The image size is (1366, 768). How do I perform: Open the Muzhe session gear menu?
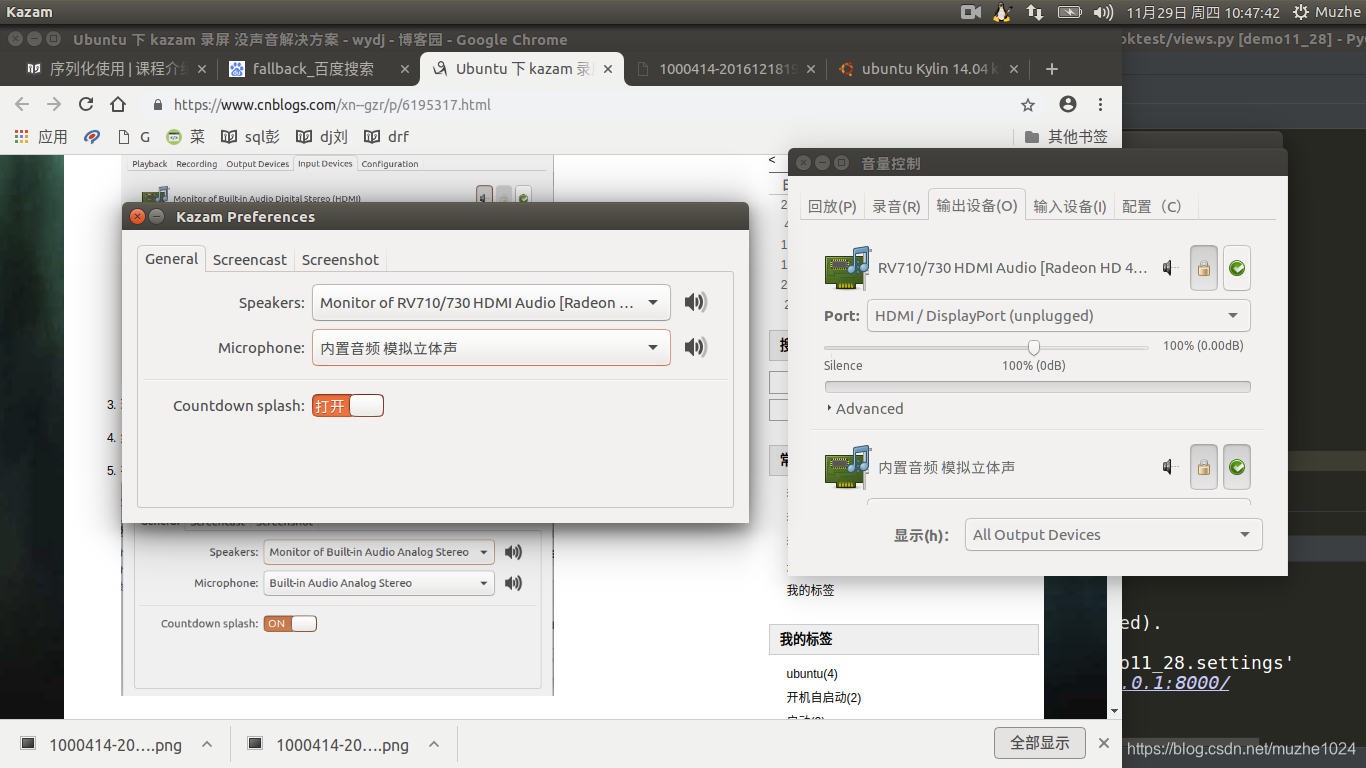(1328, 12)
